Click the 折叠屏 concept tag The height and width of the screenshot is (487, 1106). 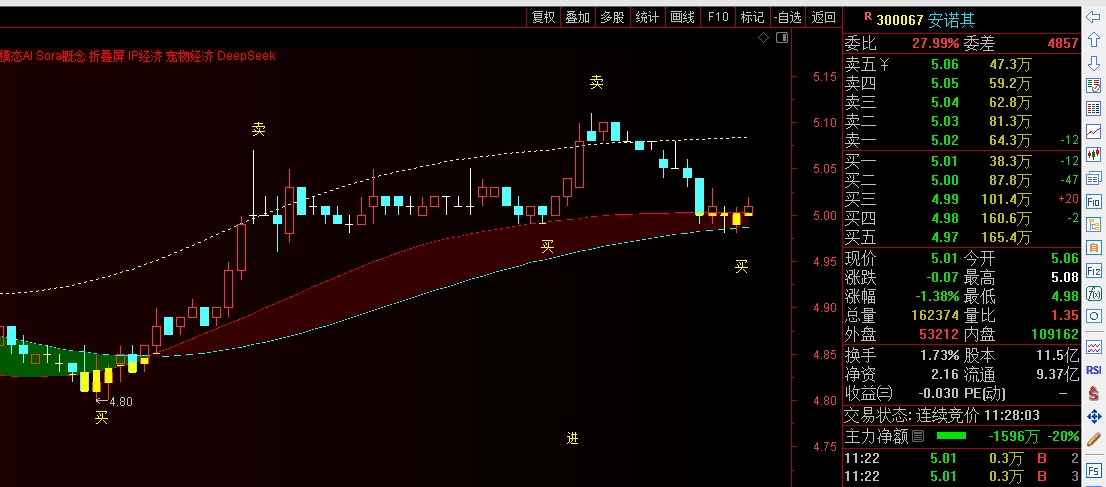coord(107,56)
